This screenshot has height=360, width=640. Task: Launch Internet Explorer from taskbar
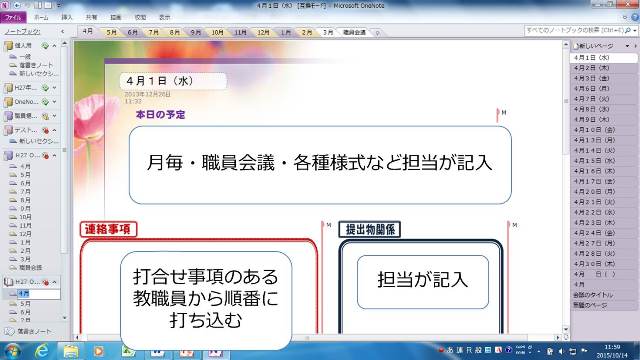tap(42, 351)
